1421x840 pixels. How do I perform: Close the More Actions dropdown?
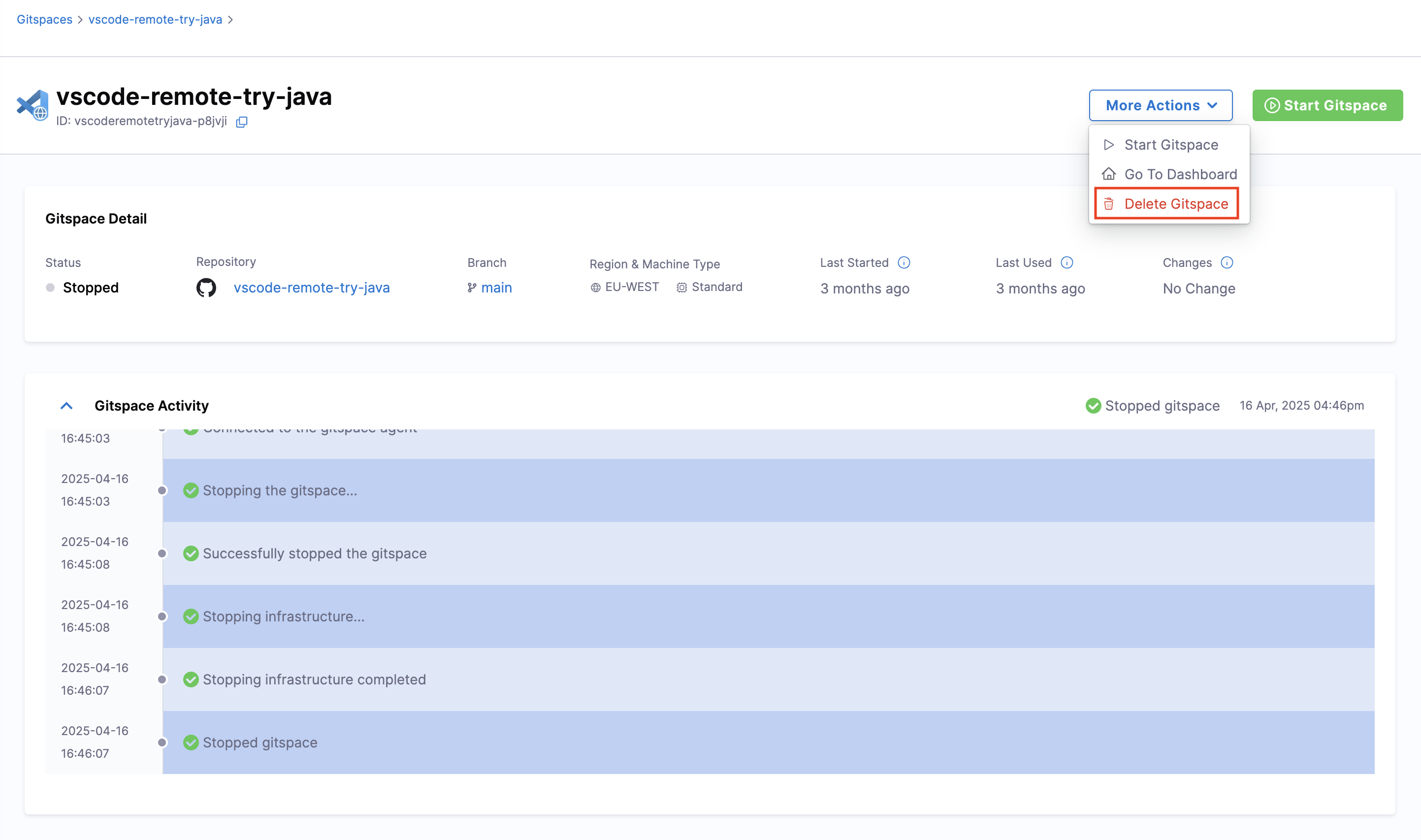1160,105
